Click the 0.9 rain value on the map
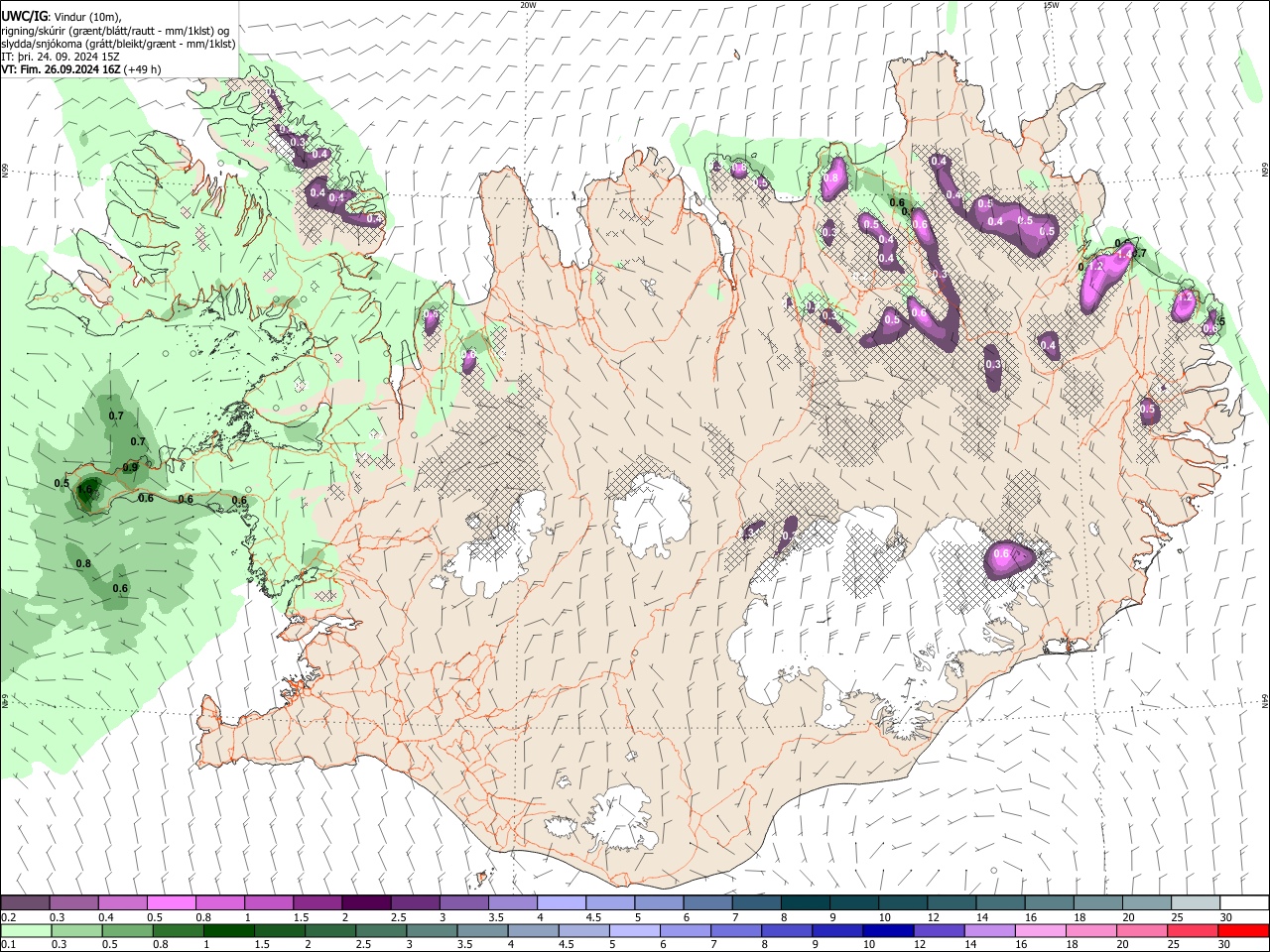This screenshot has height=952, width=1270. coord(130,468)
